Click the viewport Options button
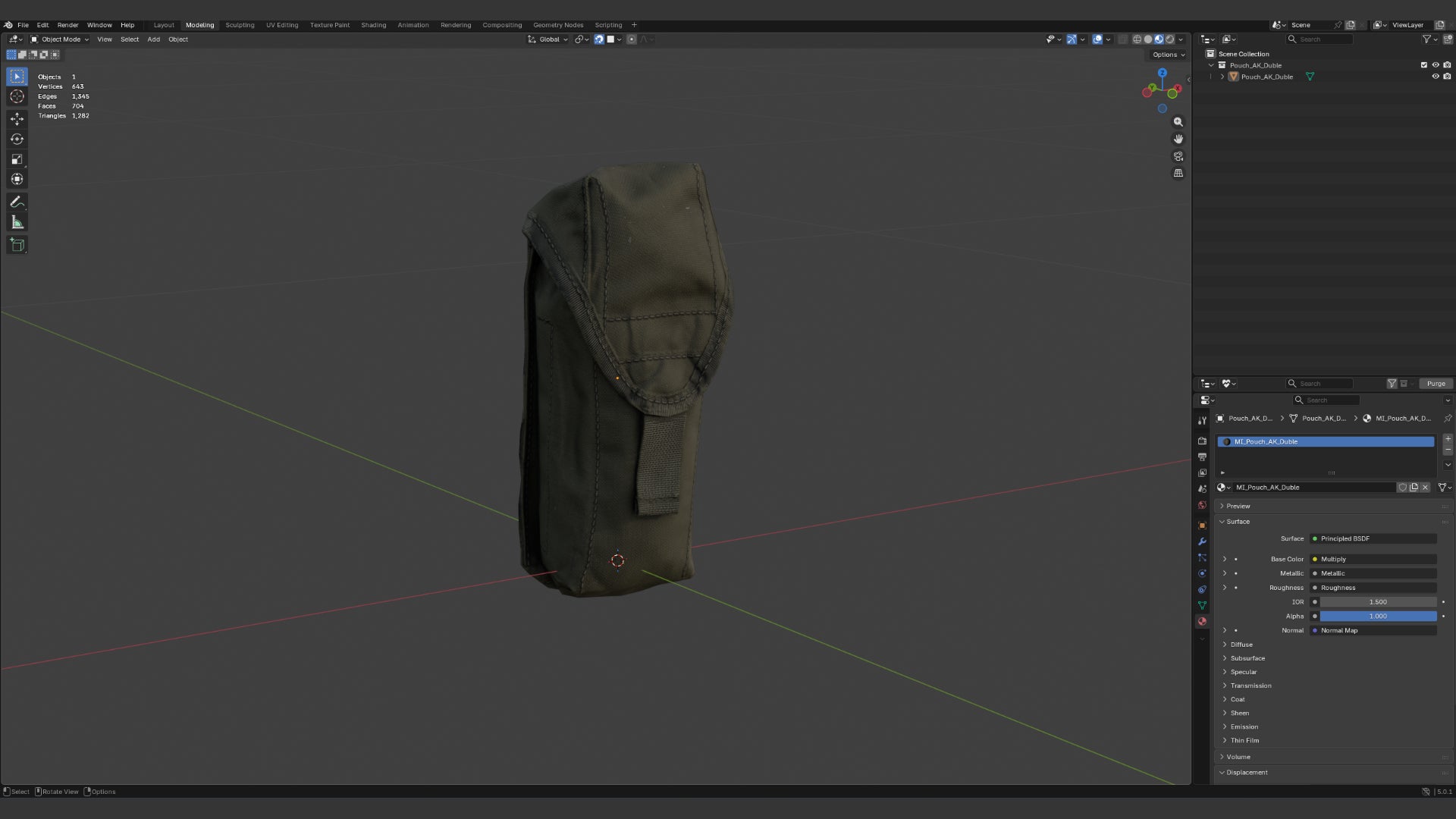Screen dimensions: 1456x819 (x=1168, y=55)
